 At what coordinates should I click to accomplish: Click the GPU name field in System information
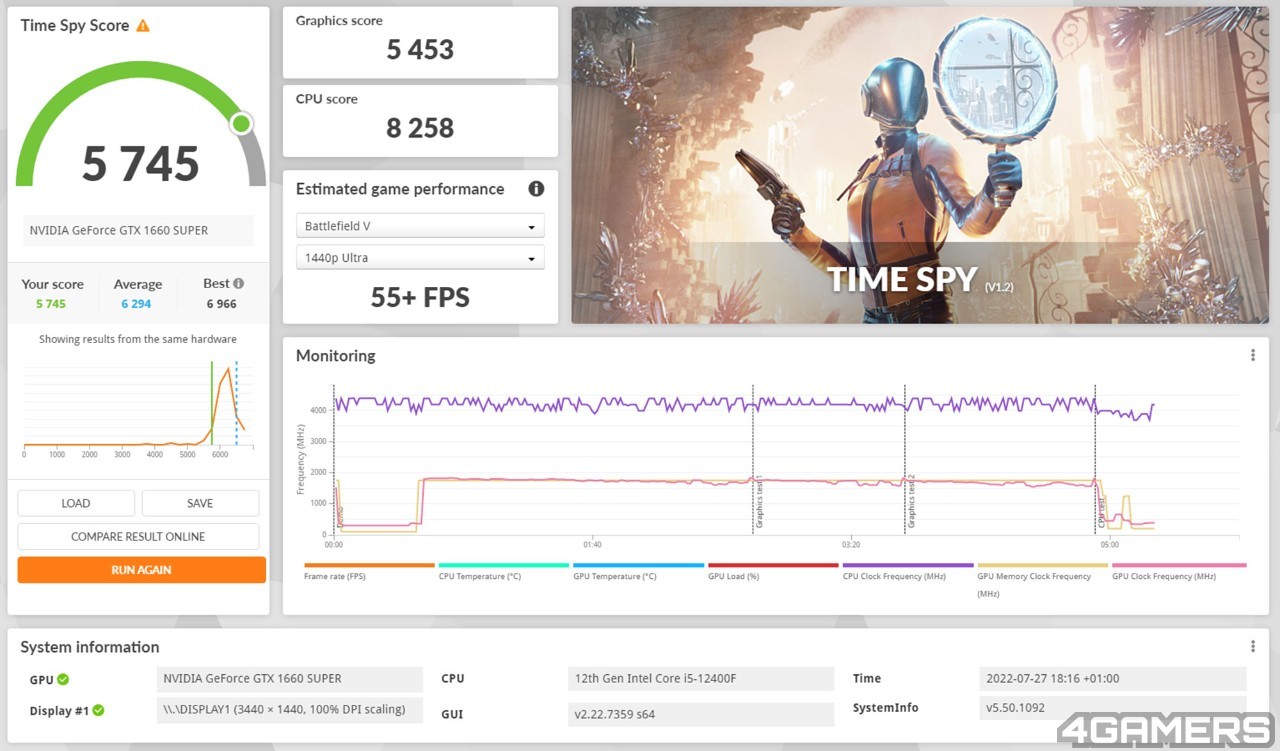pos(290,679)
